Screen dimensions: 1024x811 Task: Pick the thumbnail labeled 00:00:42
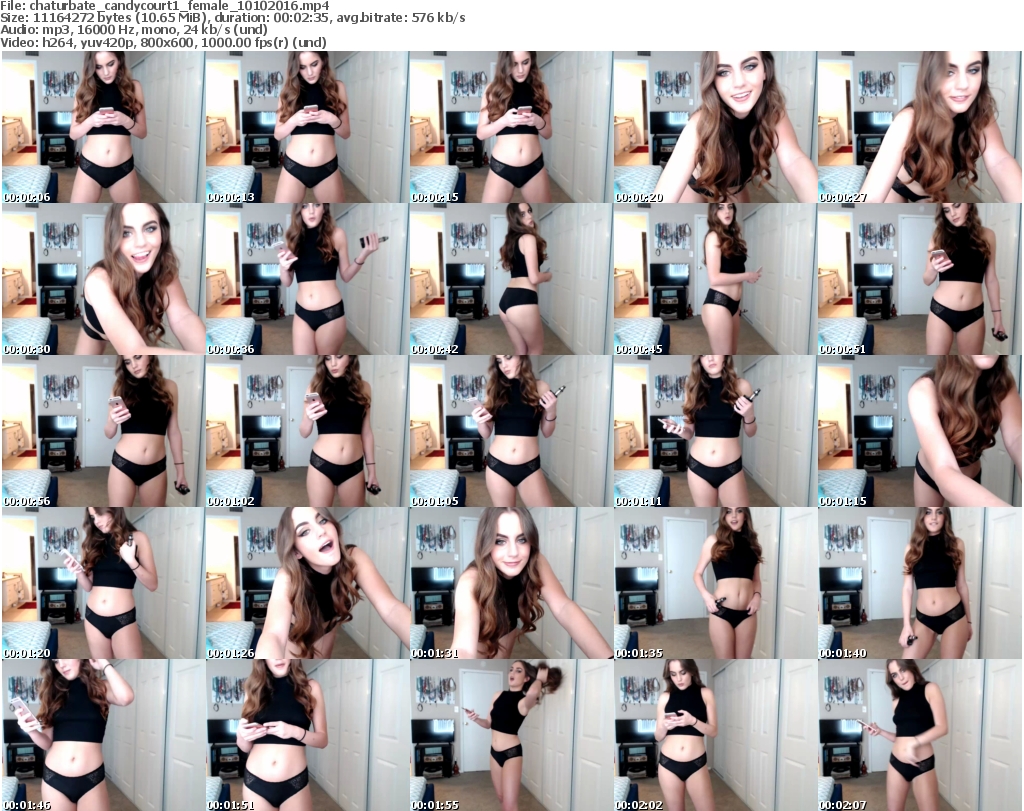click(x=511, y=279)
